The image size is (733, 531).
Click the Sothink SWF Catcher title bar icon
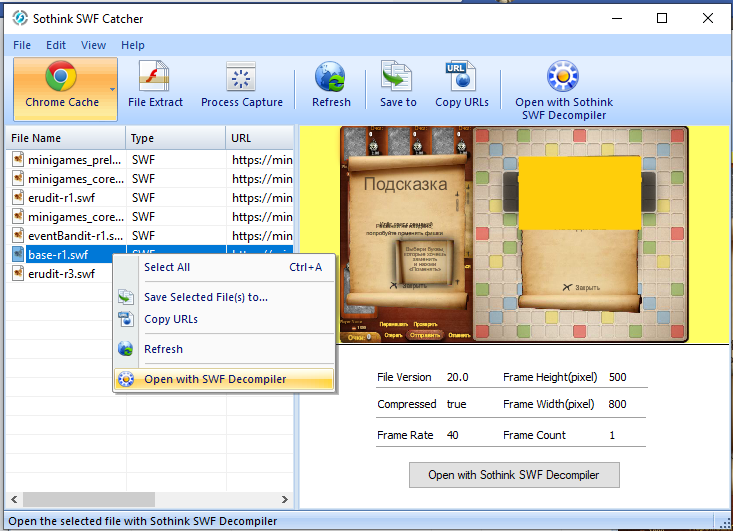[x=20, y=19]
